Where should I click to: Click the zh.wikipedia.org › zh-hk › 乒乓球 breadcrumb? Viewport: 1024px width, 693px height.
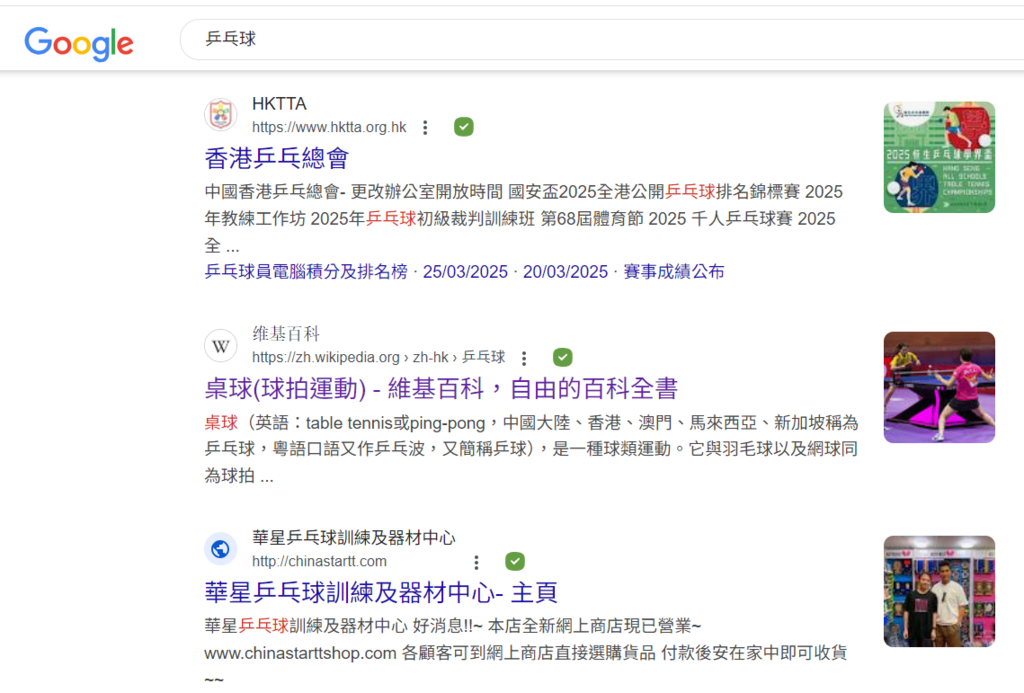(378, 357)
